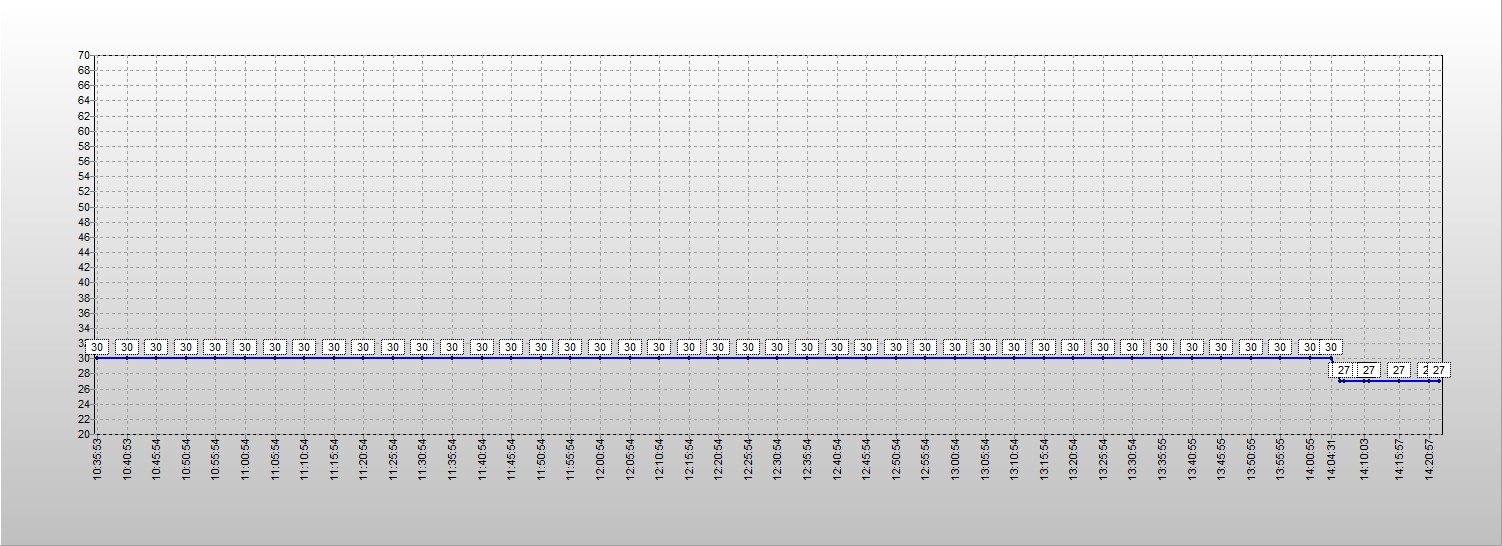Choose the 22 y-axis scale label

point(85,419)
